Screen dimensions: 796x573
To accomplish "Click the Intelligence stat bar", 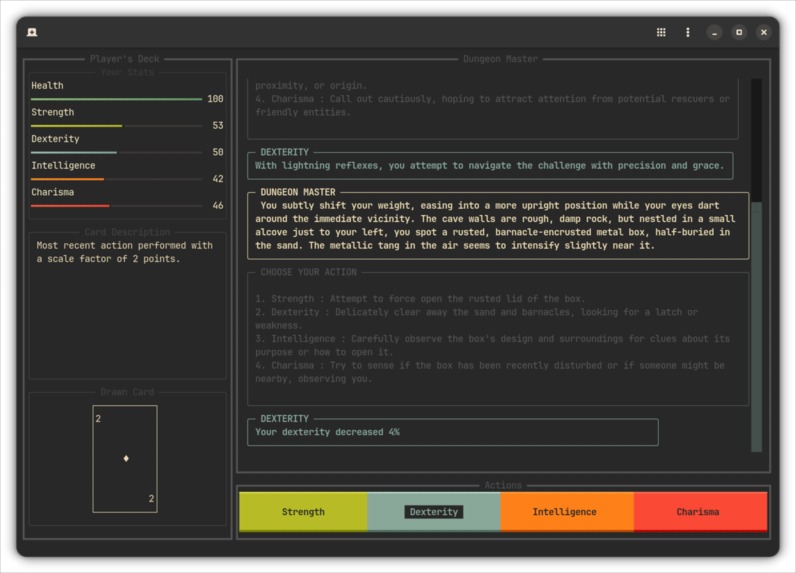I will [x=116, y=179].
